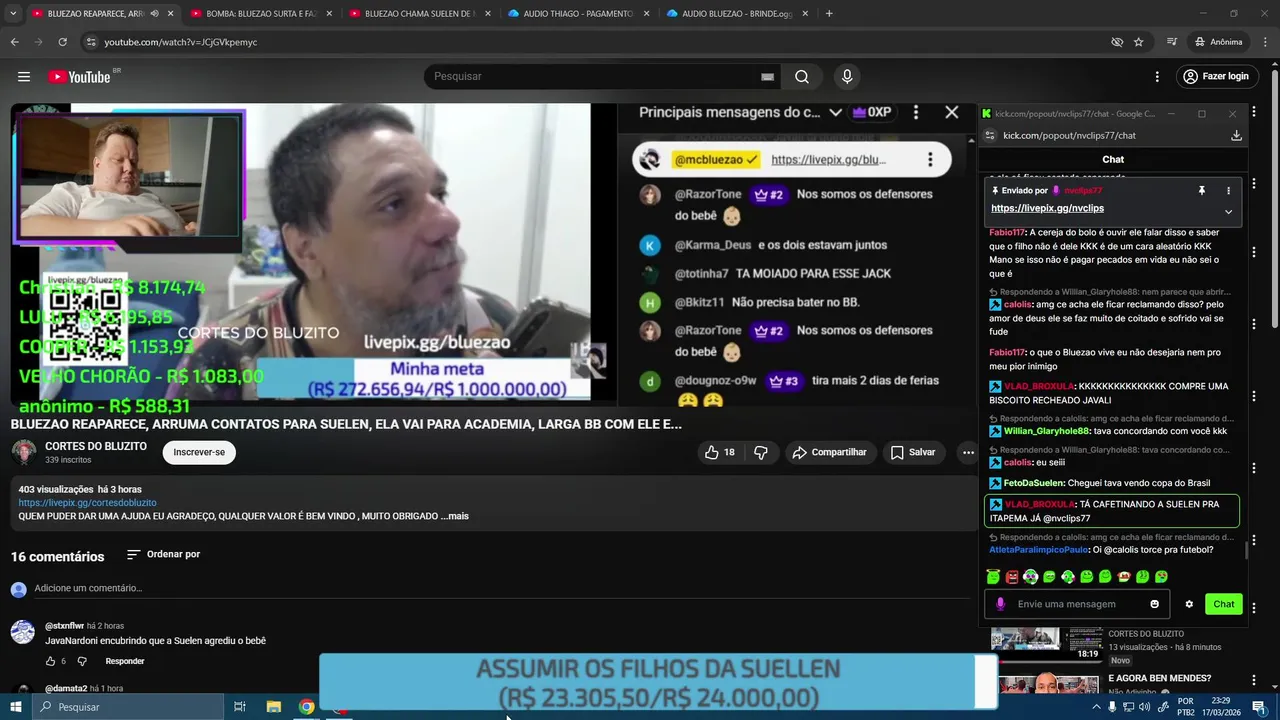Dislike the comment by @stxnflwr

(82, 661)
